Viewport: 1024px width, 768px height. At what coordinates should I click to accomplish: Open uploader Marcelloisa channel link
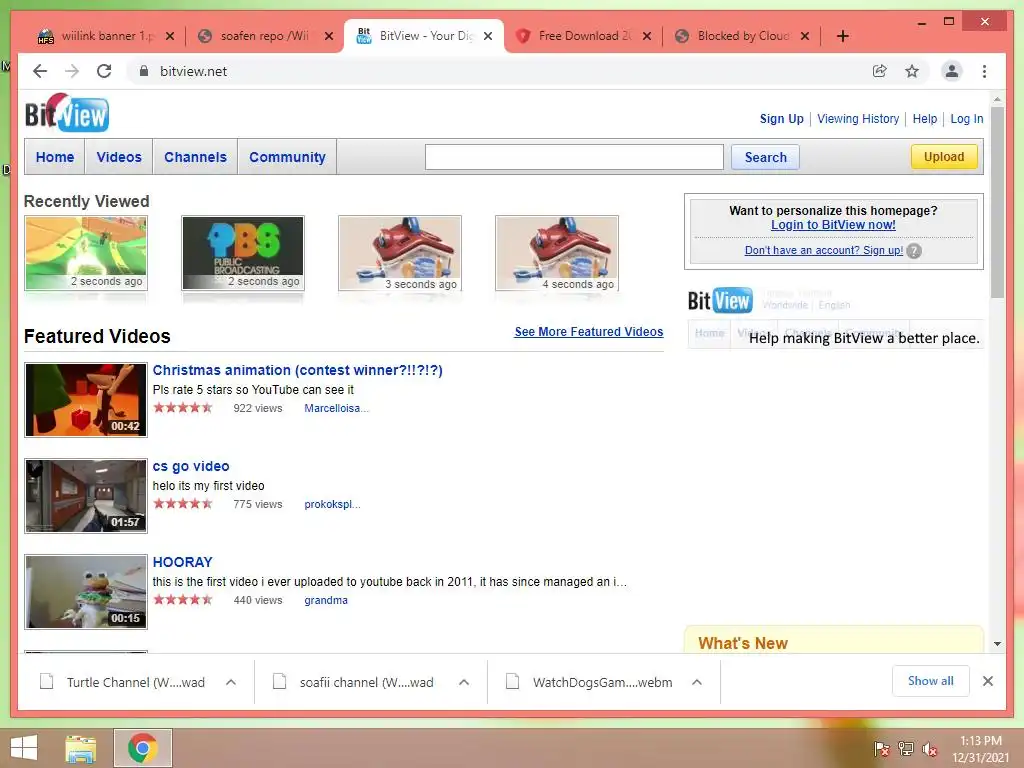[x=336, y=408]
